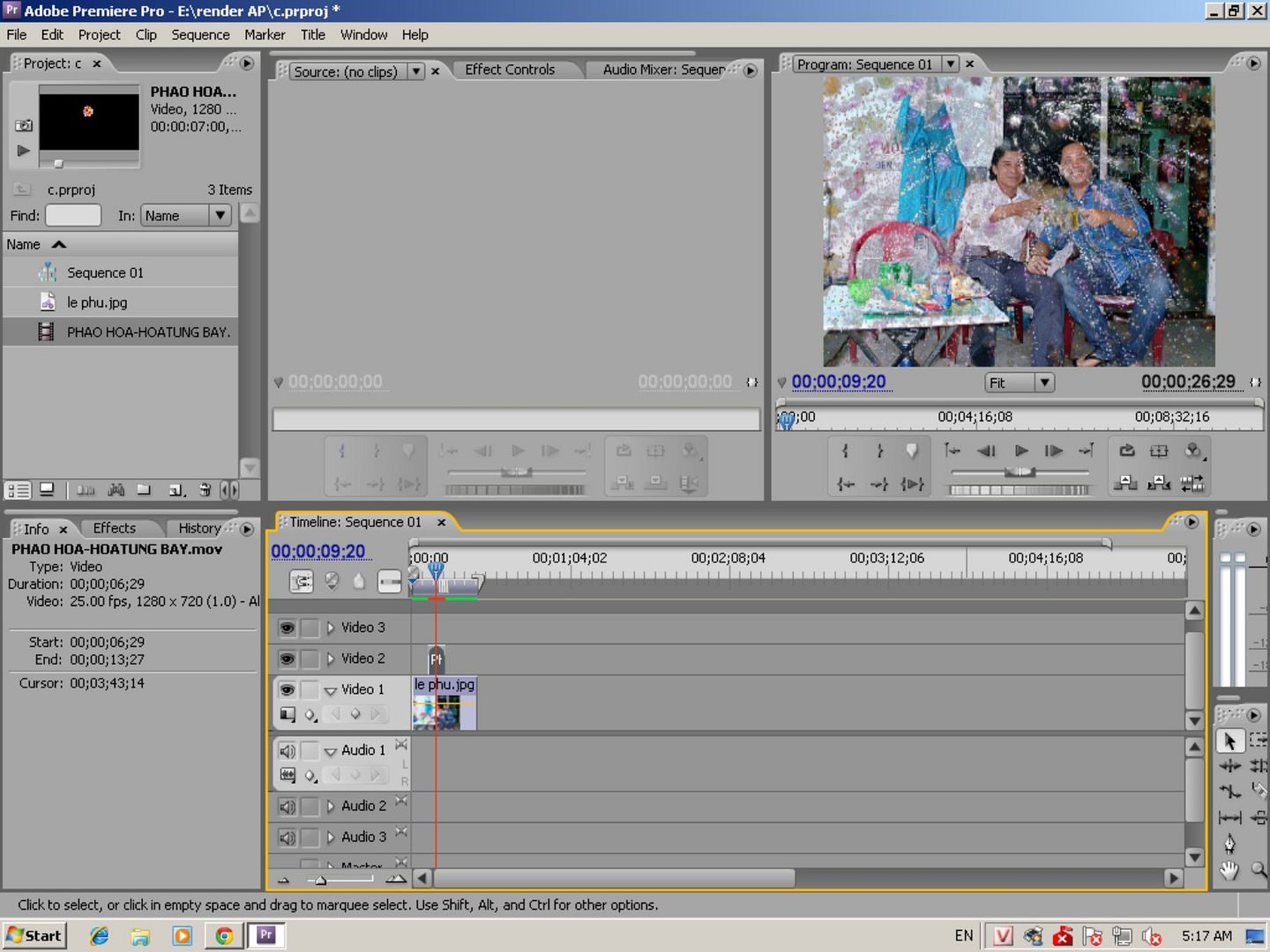Click the trash Clear icon in Project panel
Viewport: 1270px width, 952px height.
205,490
